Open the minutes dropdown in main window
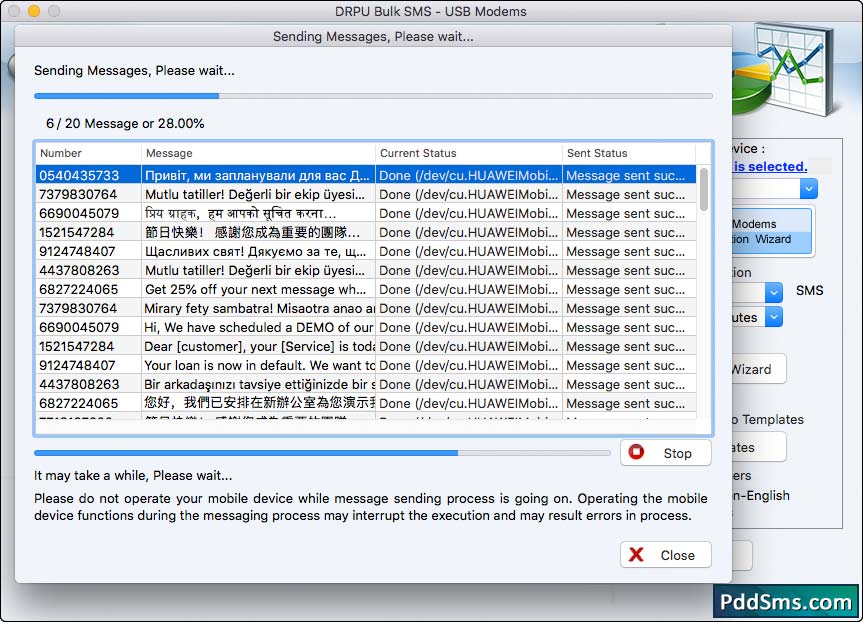 [773, 317]
